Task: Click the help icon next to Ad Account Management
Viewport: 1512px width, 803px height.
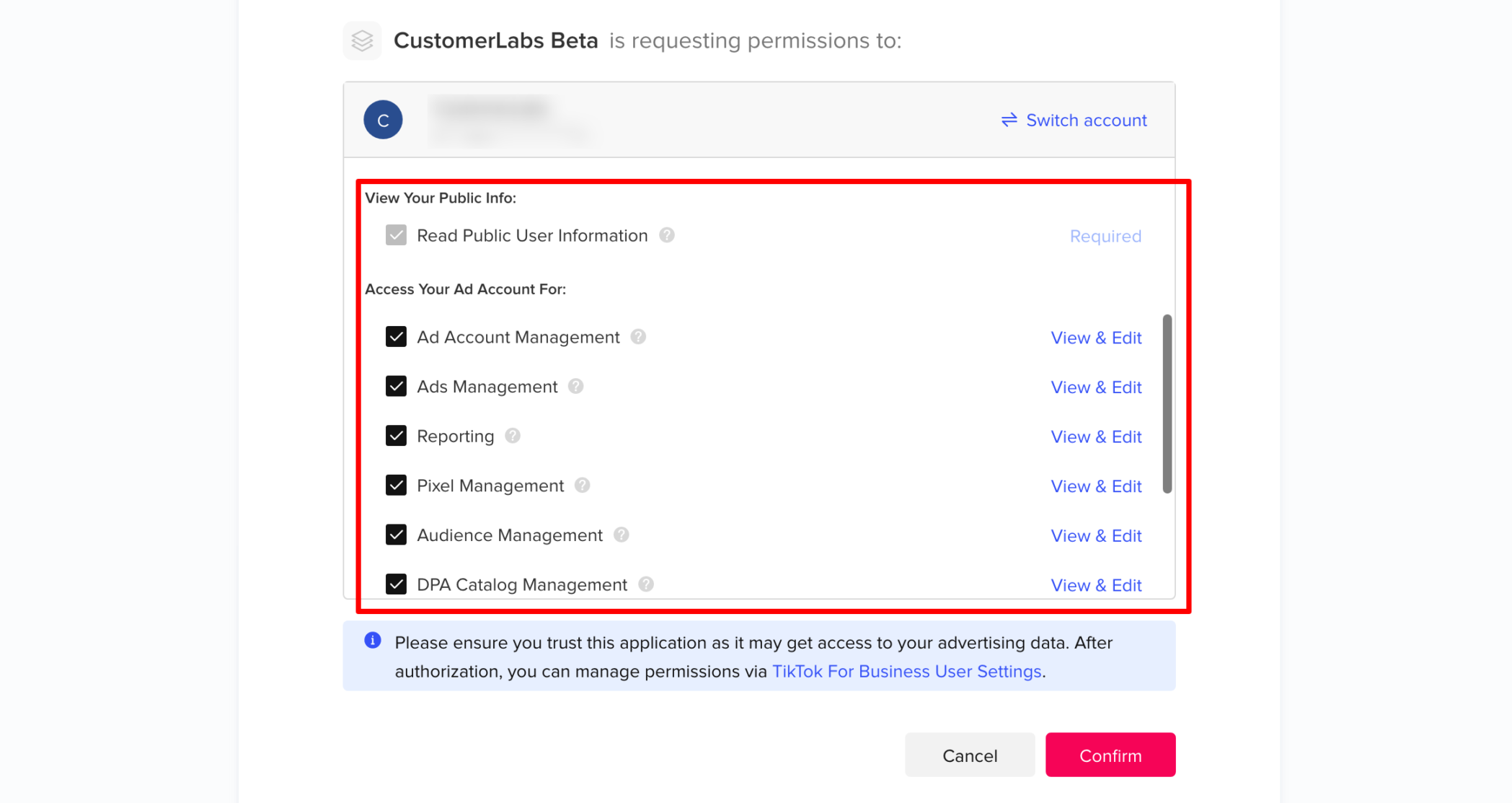Action: 642,337
